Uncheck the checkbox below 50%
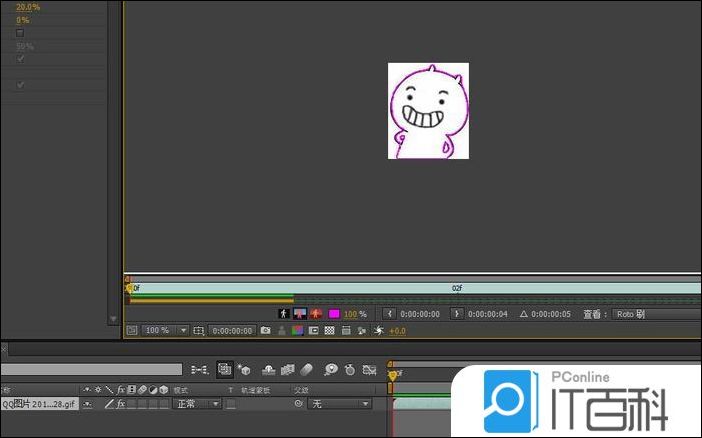The height and width of the screenshot is (438, 702). click(20, 59)
